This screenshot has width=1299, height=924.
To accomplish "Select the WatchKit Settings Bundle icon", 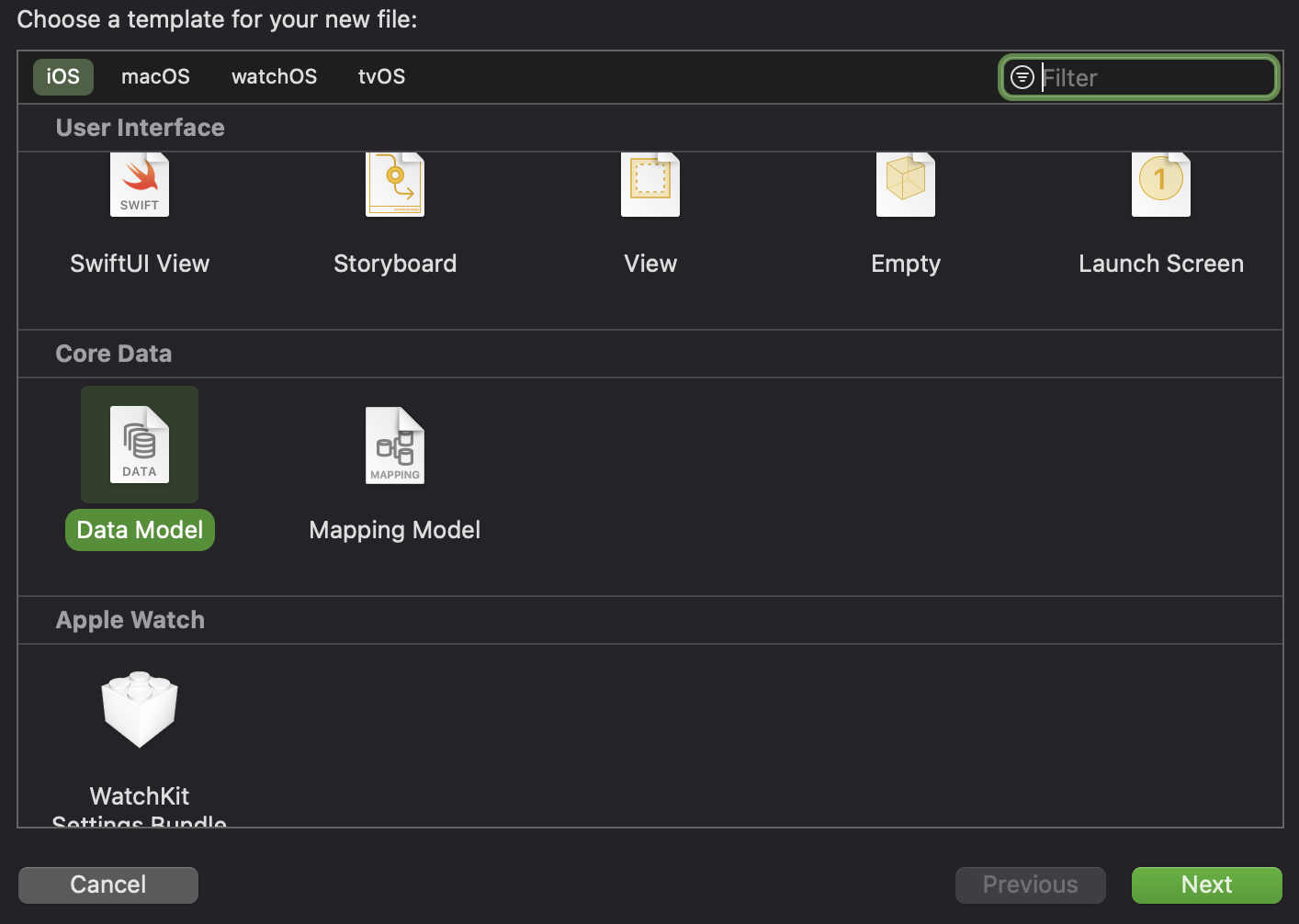I will 140,709.
